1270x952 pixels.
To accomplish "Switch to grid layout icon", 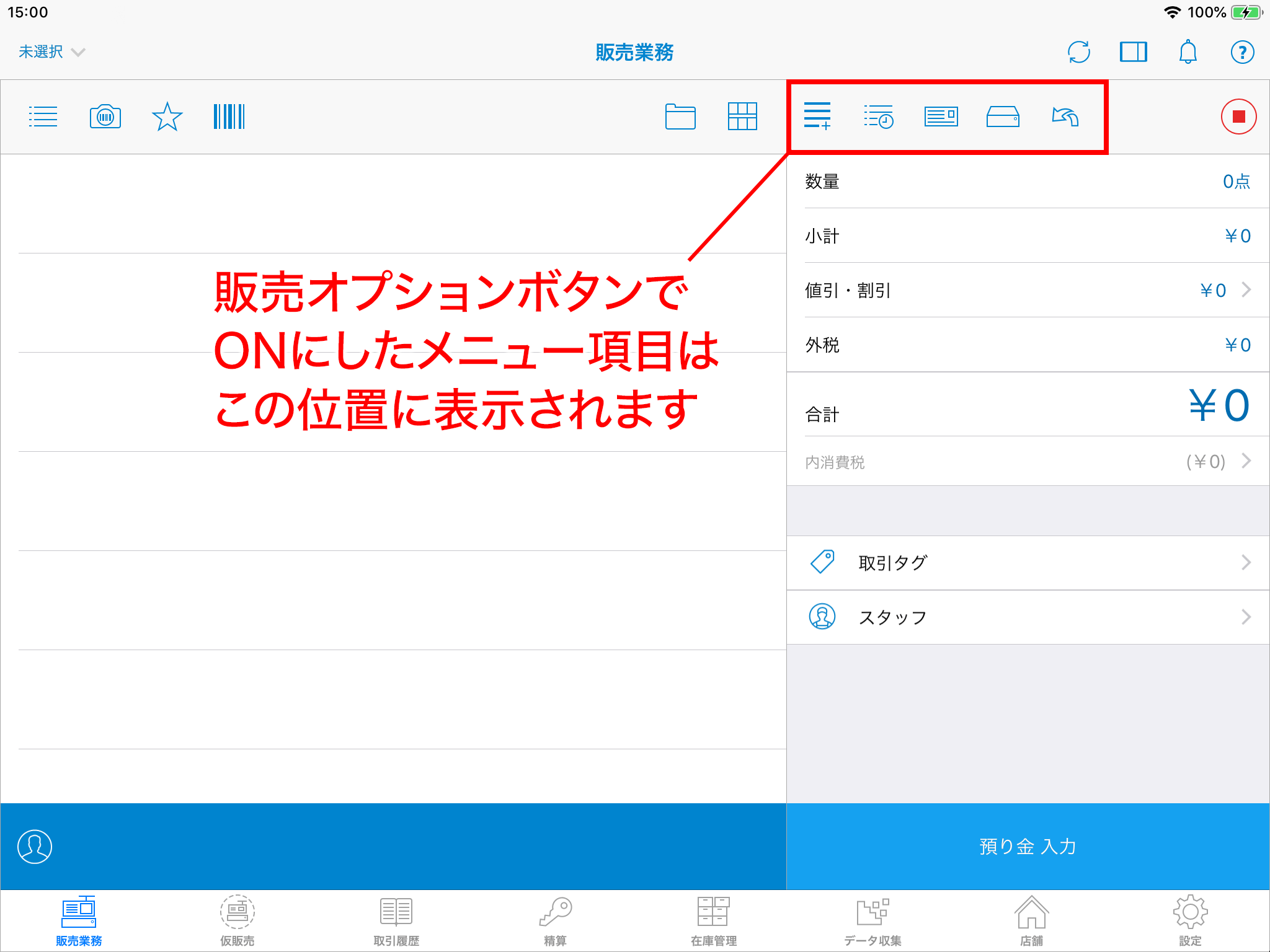I will click(x=742, y=117).
